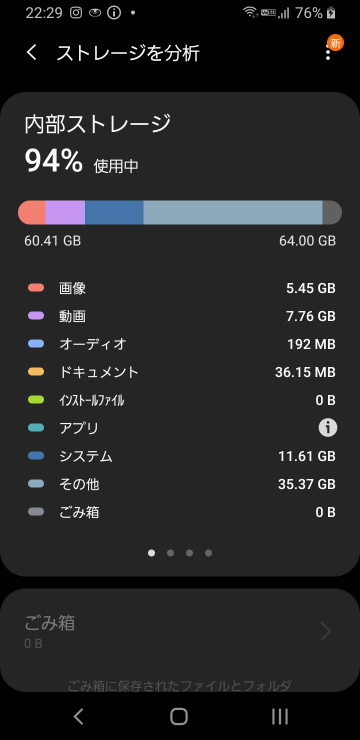Select the システム 11.61 GB entry
Screen dimensions: 360x740
pos(182,456)
